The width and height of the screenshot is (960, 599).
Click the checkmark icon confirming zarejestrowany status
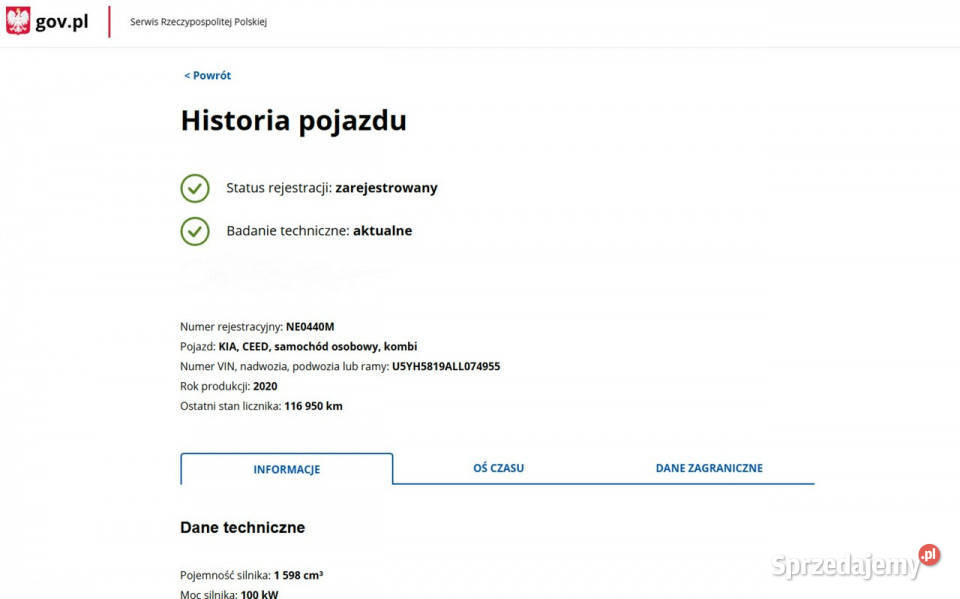195,188
